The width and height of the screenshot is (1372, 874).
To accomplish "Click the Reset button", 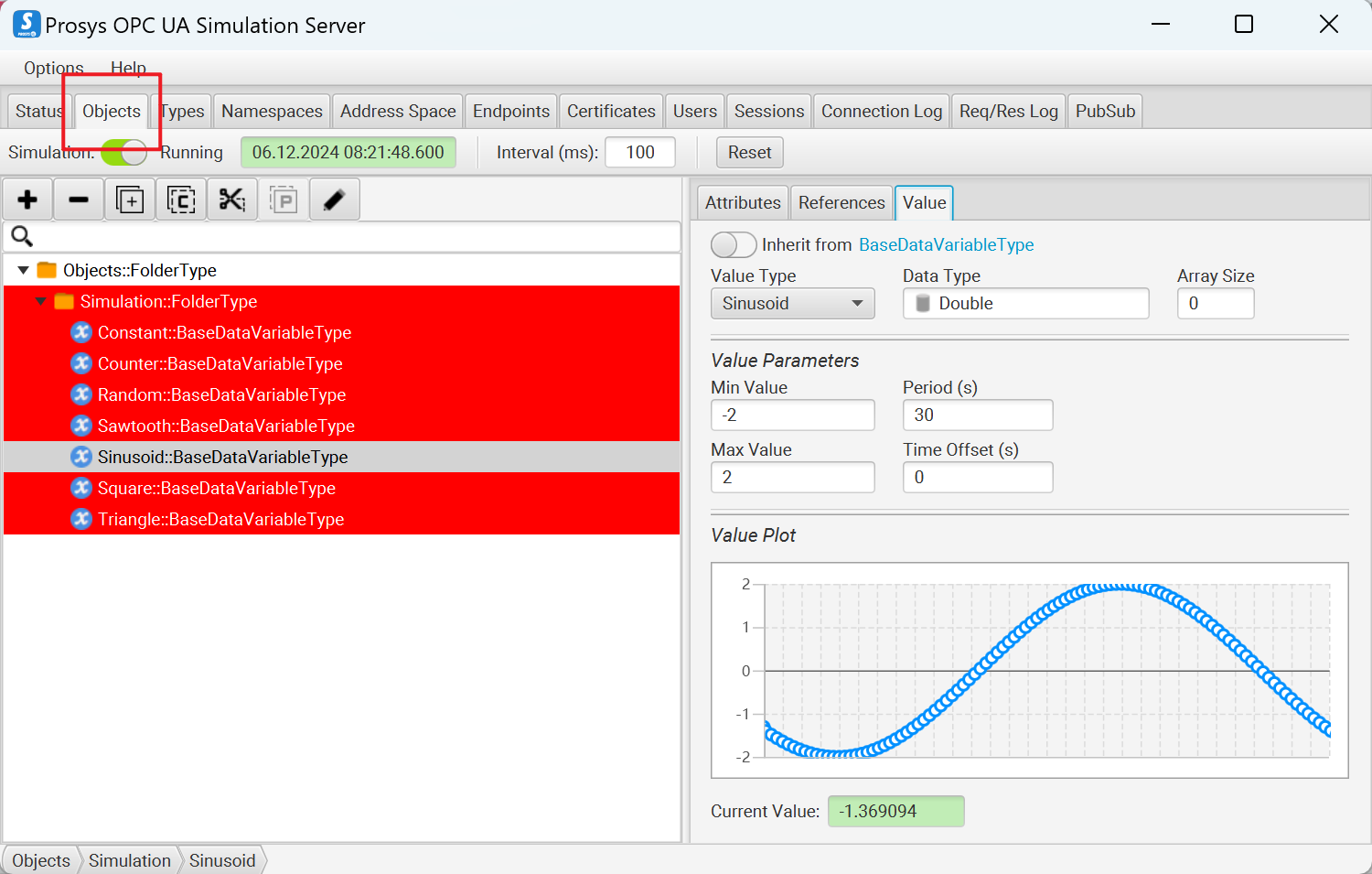I will tap(750, 153).
